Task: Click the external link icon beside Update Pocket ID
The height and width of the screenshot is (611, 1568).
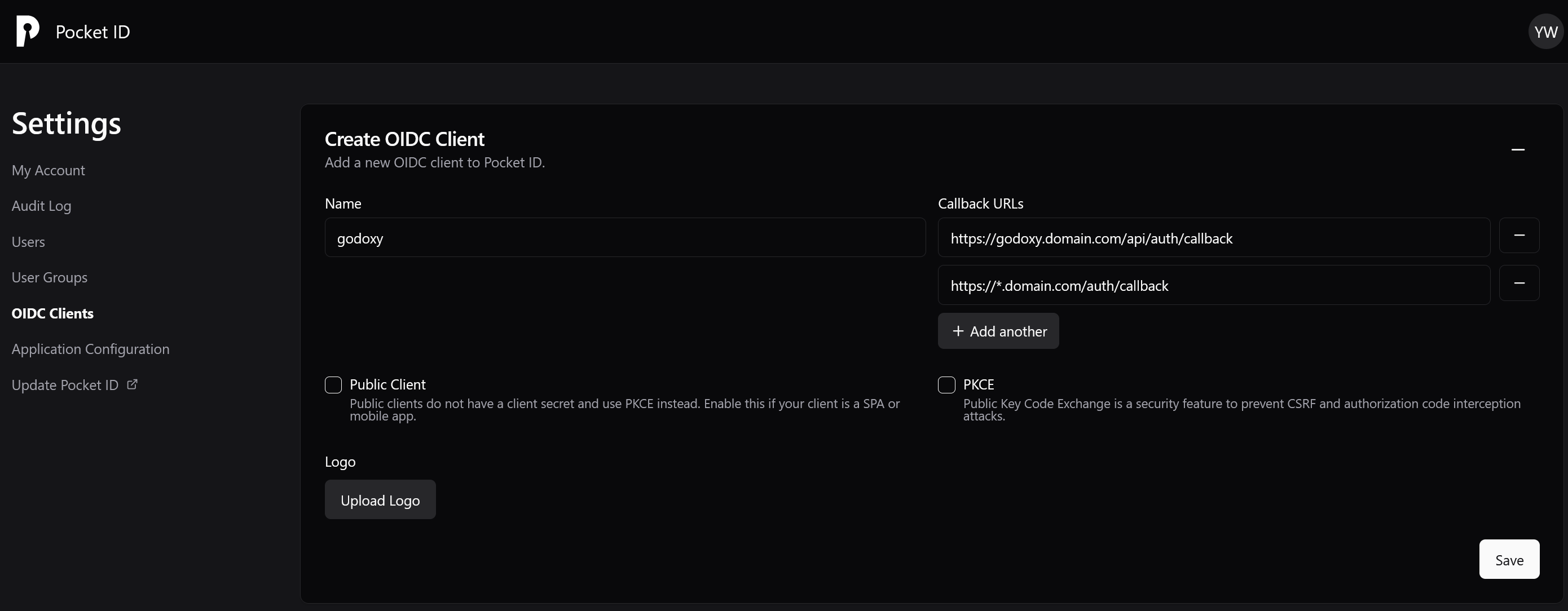Action: point(132,384)
